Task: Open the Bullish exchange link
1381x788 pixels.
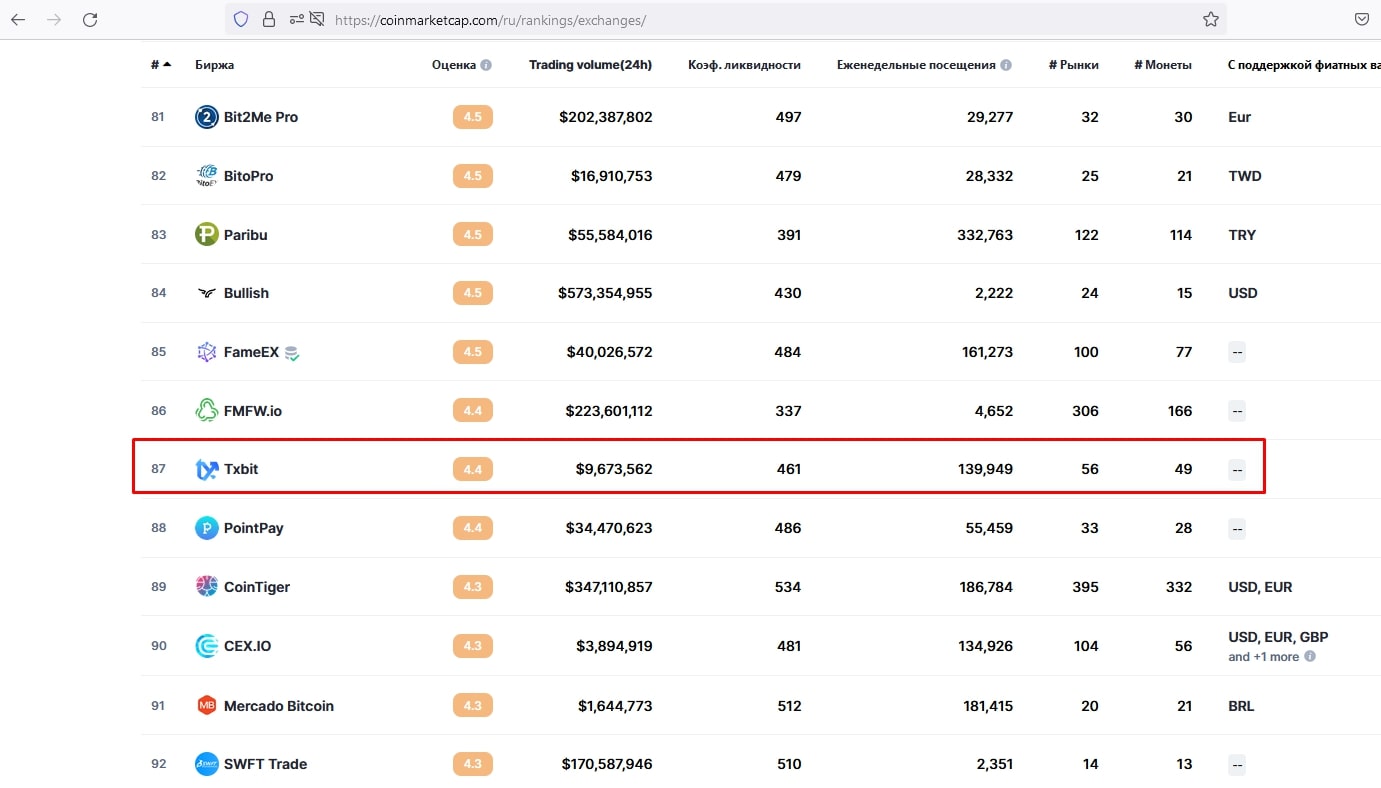Action: (x=247, y=293)
